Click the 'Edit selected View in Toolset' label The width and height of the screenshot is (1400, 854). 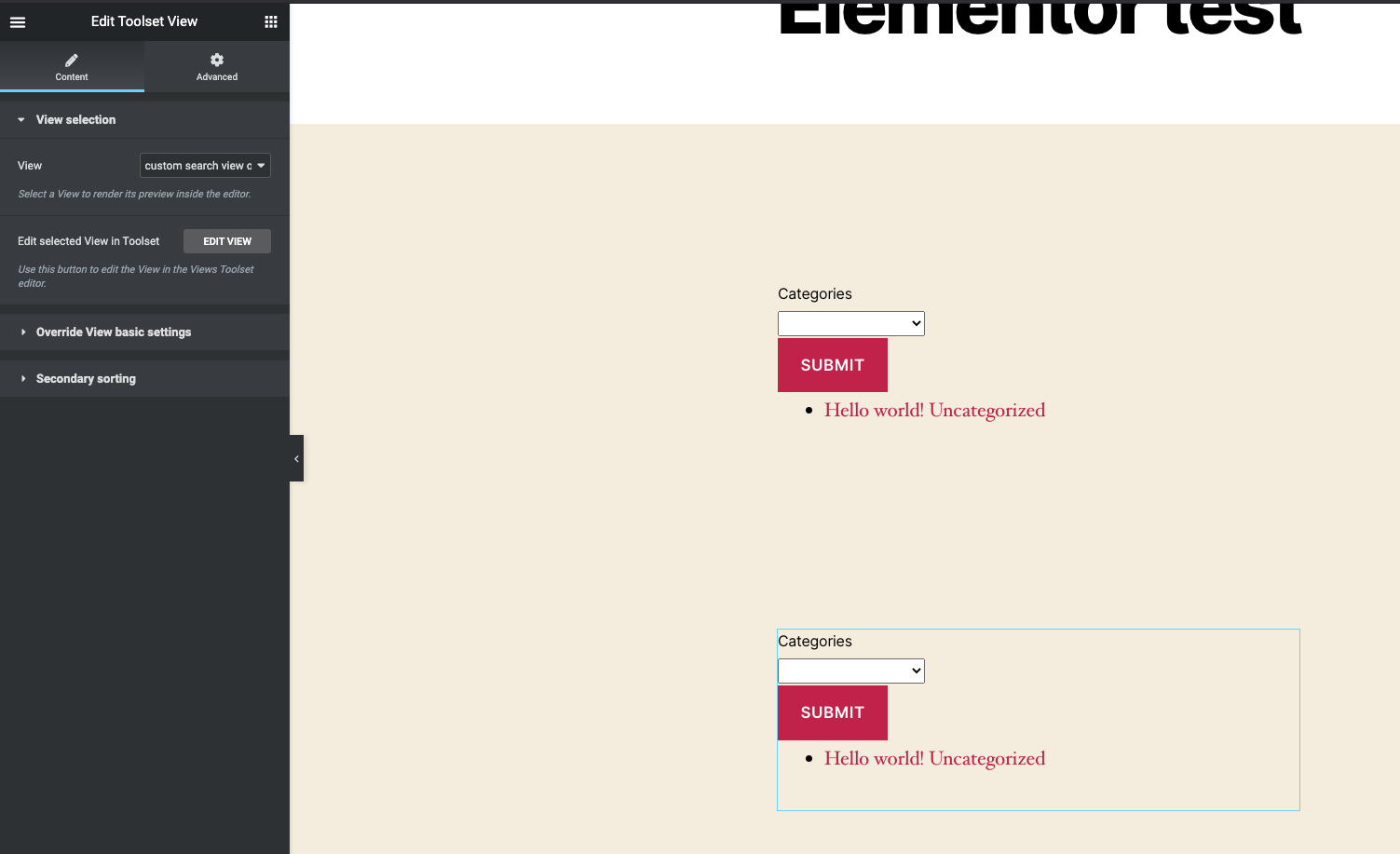click(88, 241)
